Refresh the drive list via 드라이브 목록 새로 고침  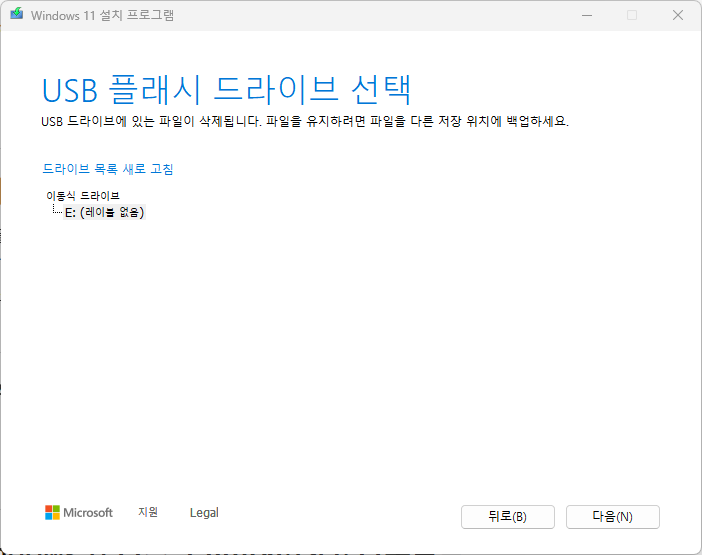coord(107,169)
